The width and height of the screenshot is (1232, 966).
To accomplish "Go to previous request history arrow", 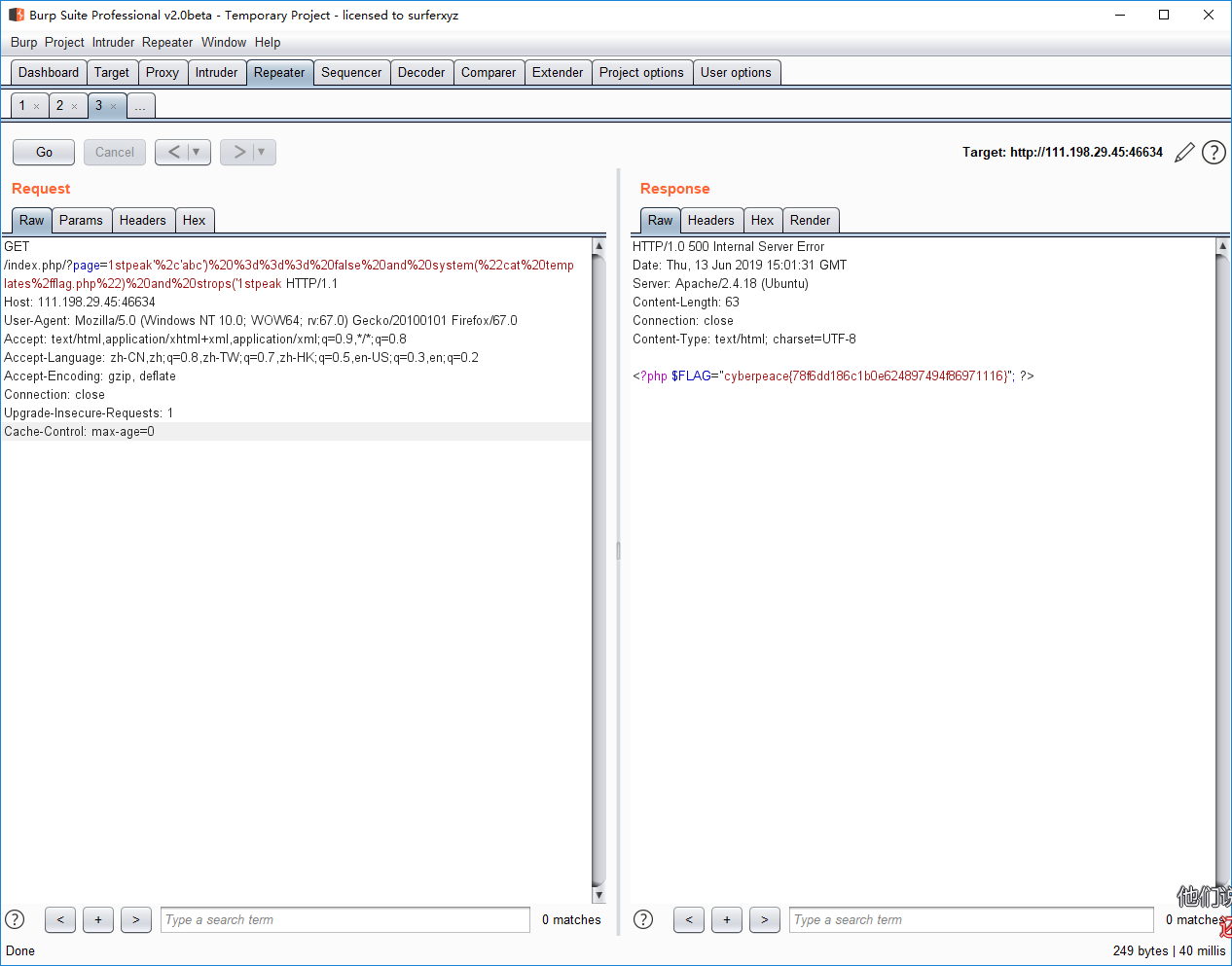I will [173, 152].
